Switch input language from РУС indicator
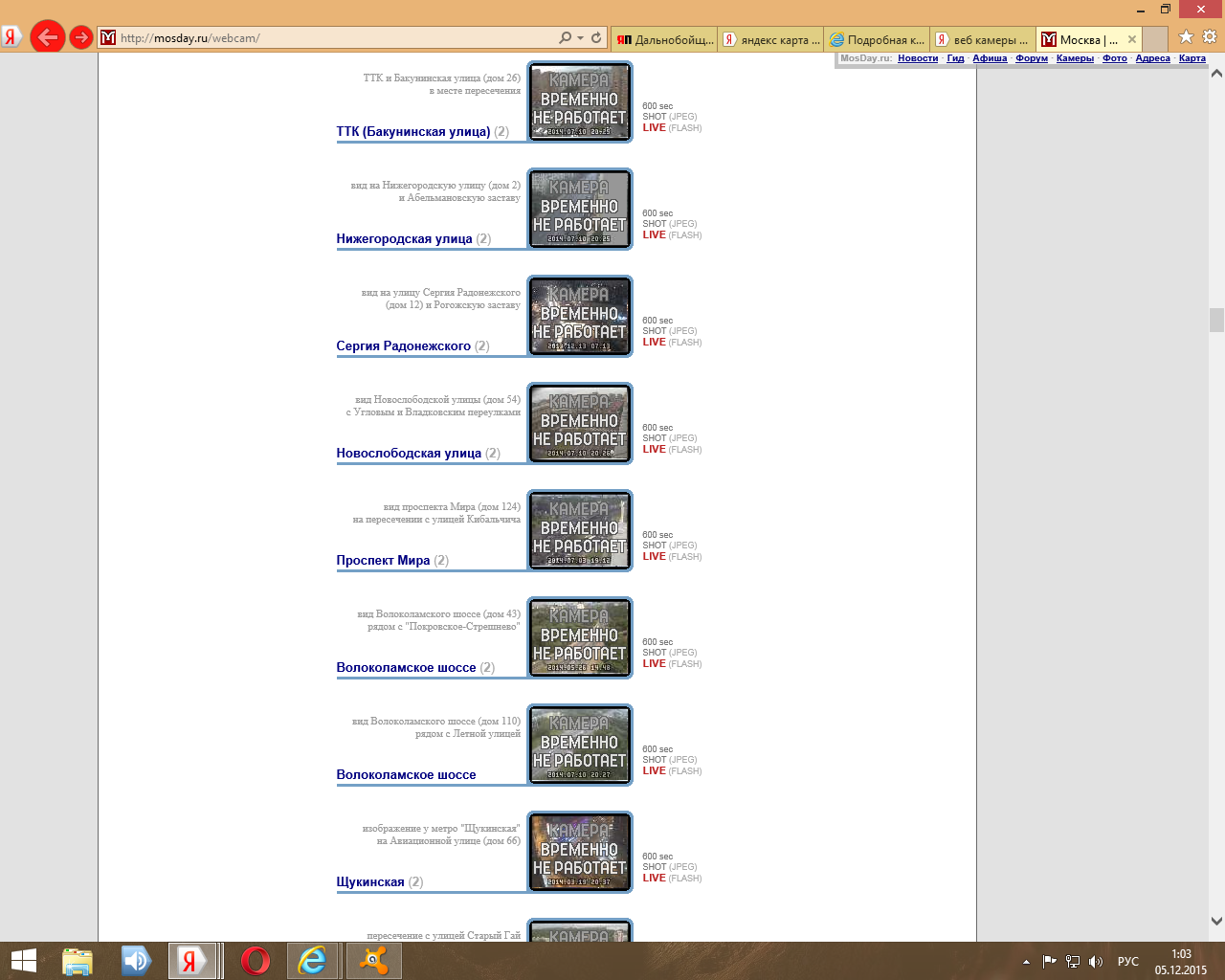The height and width of the screenshot is (980, 1225). point(1128,962)
